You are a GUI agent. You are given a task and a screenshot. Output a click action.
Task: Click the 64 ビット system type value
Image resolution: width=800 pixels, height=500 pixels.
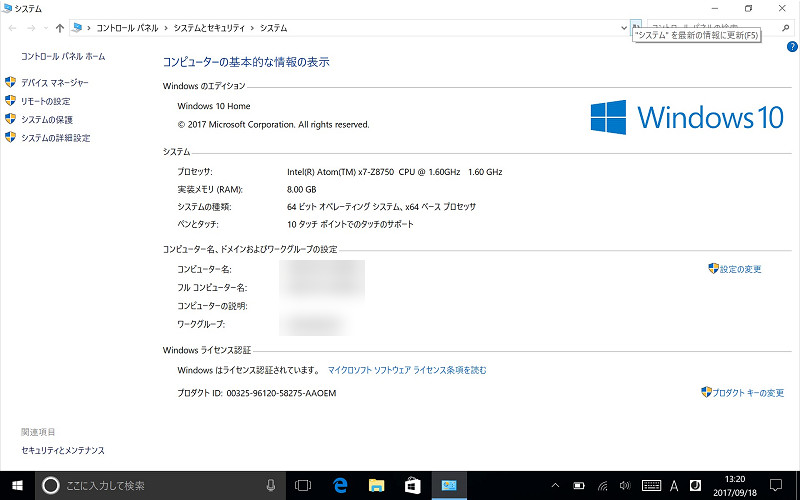381,207
